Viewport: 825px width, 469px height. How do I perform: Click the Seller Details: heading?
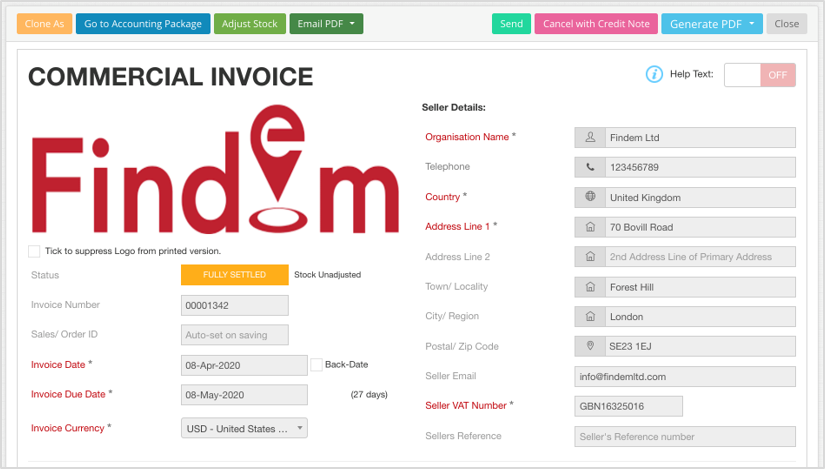(x=454, y=107)
